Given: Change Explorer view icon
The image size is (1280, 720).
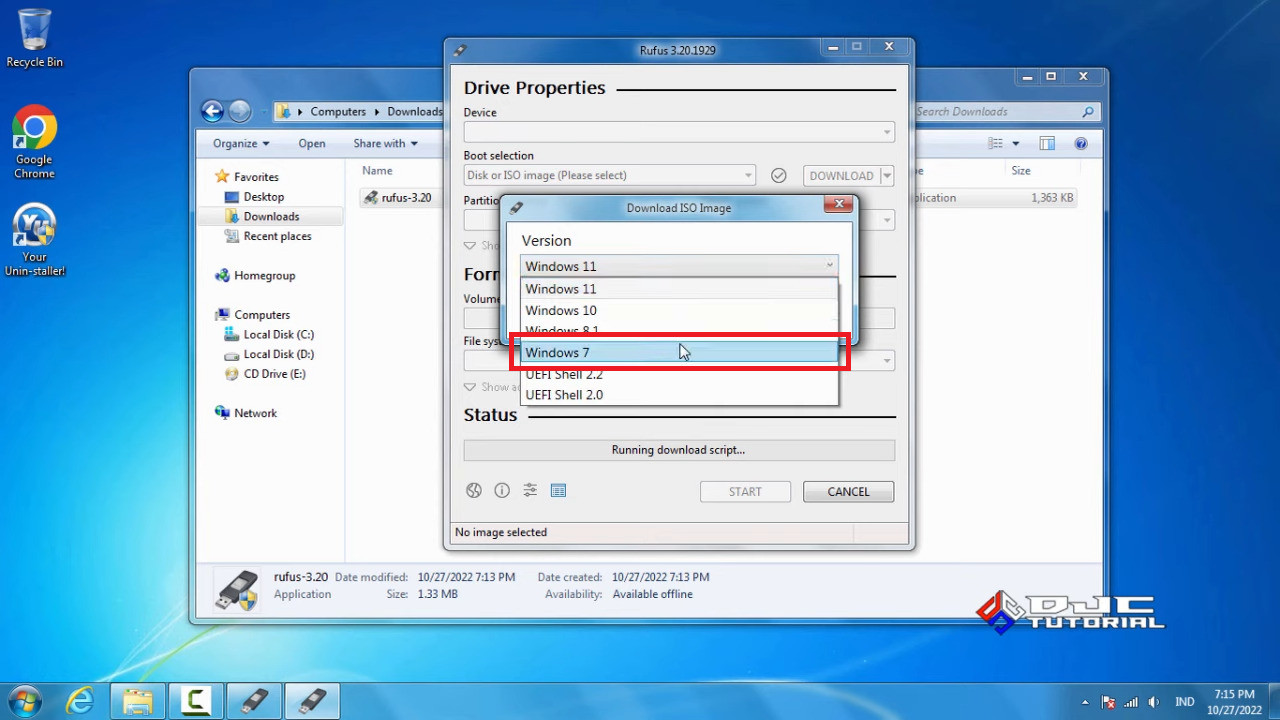Looking at the screenshot, I should point(995,143).
